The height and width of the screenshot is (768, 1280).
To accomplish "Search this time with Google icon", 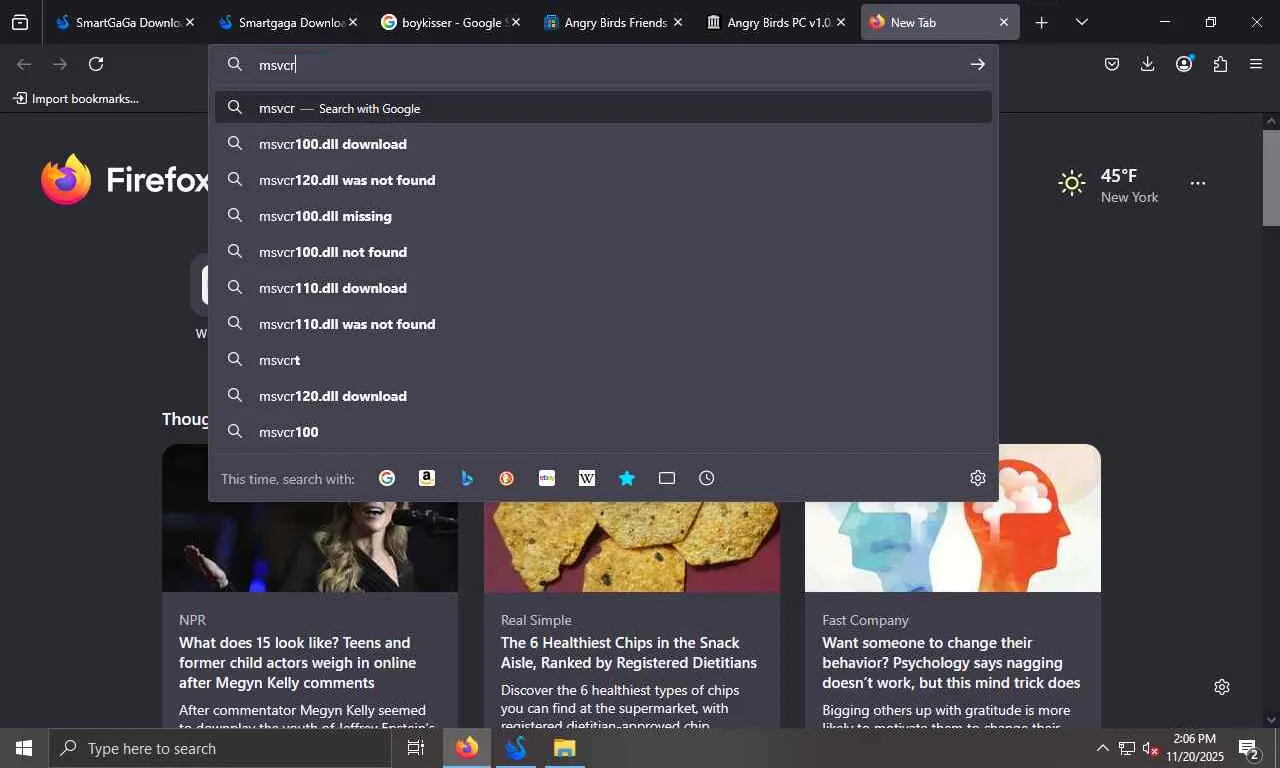I will click(387, 478).
